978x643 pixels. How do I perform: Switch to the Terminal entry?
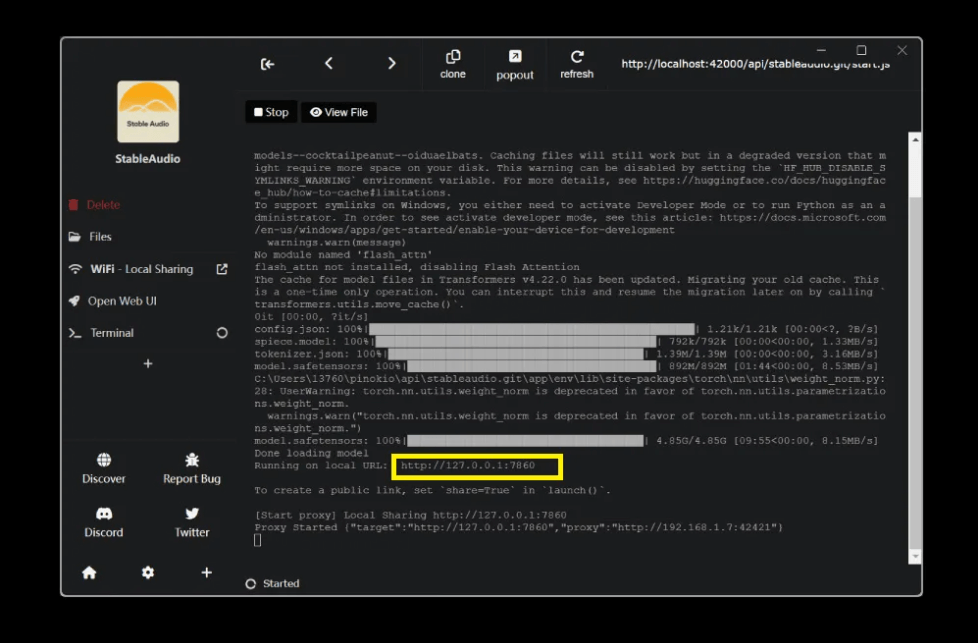coord(101,333)
